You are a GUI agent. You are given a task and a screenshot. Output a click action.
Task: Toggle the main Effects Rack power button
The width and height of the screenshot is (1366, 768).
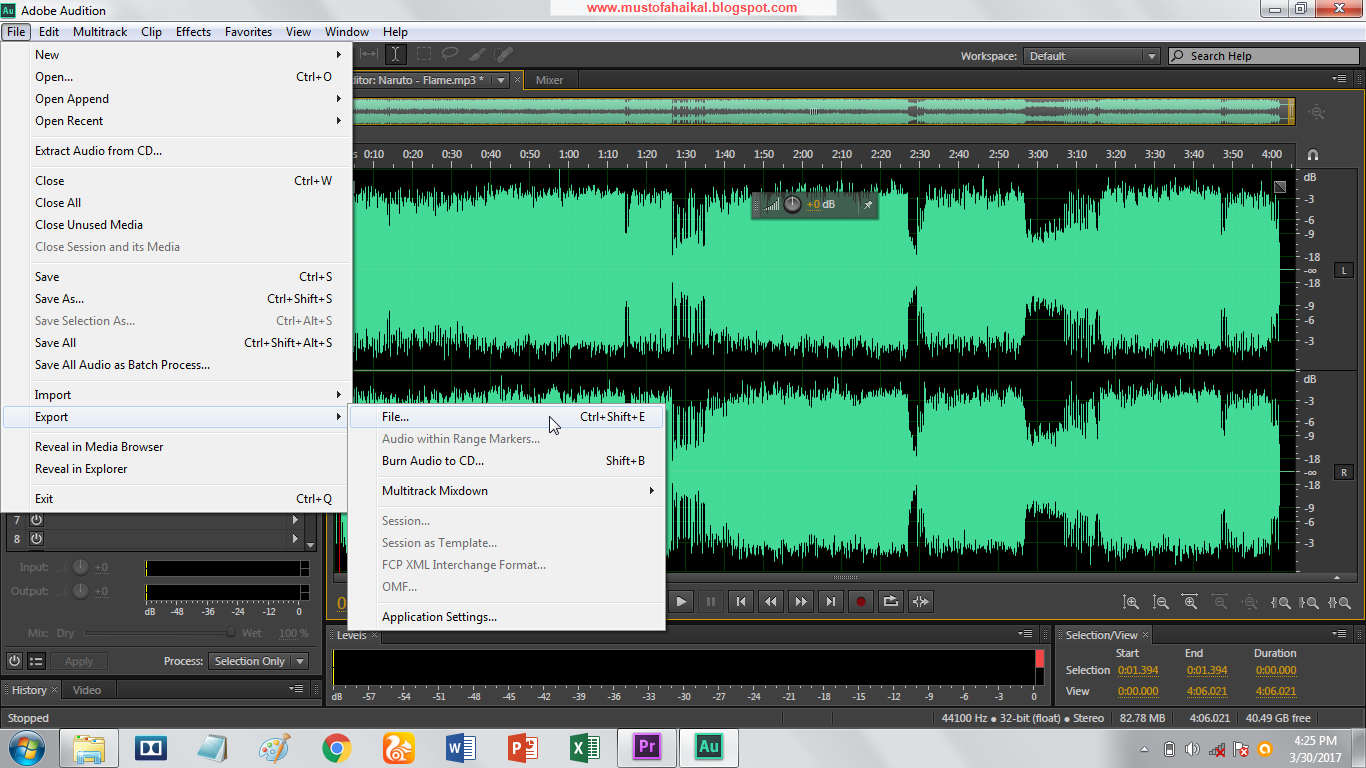click(14, 661)
